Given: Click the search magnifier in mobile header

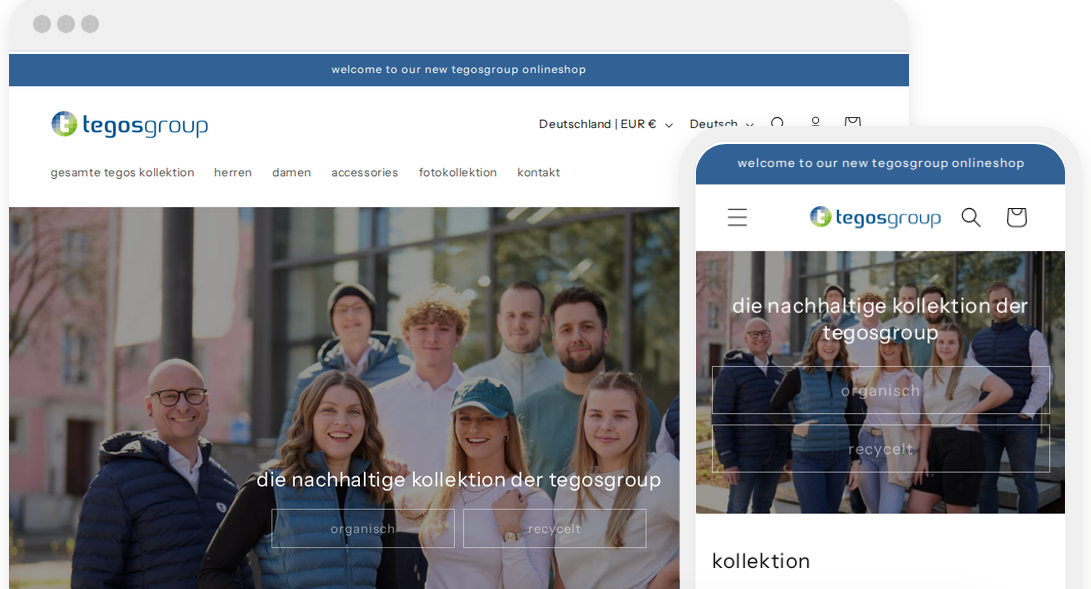Looking at the screenshot, I should coord(971,217).
